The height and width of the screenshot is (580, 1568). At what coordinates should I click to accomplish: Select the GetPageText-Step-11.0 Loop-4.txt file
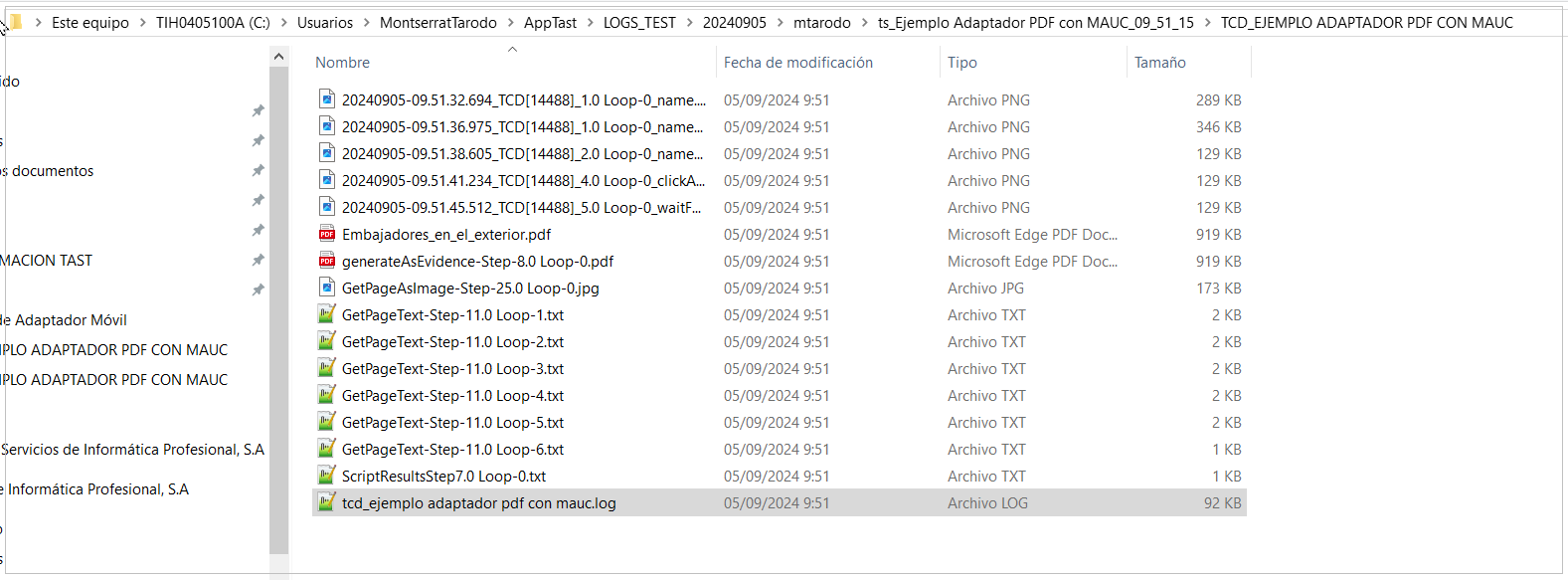pyautogui.click(x=452, y=396)
